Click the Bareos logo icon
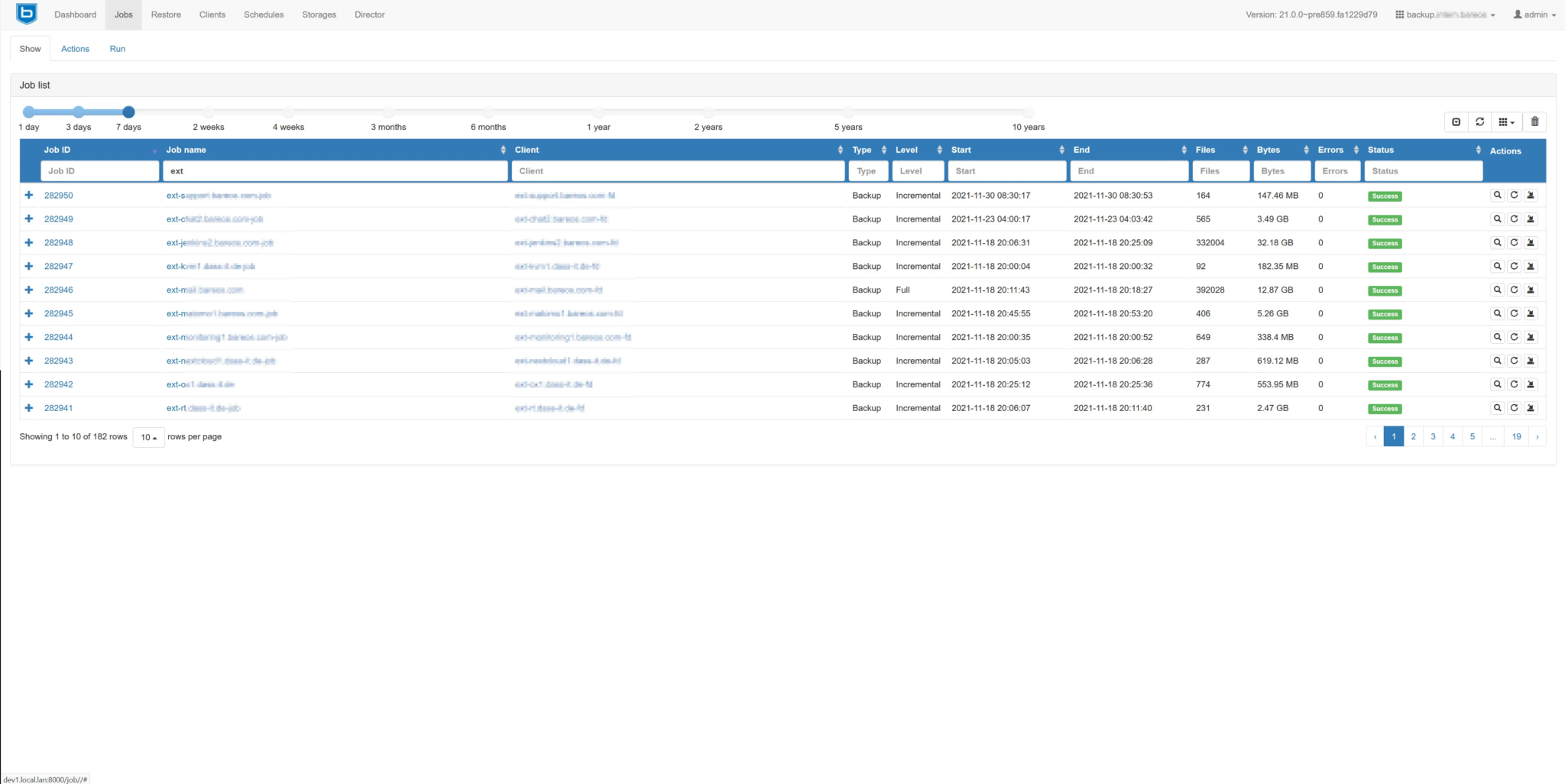The image size is (1565, 784). [x=27, y=14]
